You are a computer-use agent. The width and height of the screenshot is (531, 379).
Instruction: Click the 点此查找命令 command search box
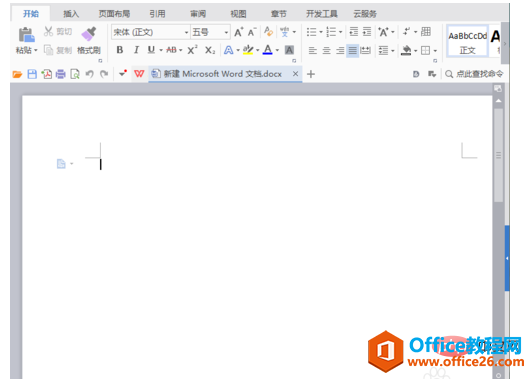474,74
